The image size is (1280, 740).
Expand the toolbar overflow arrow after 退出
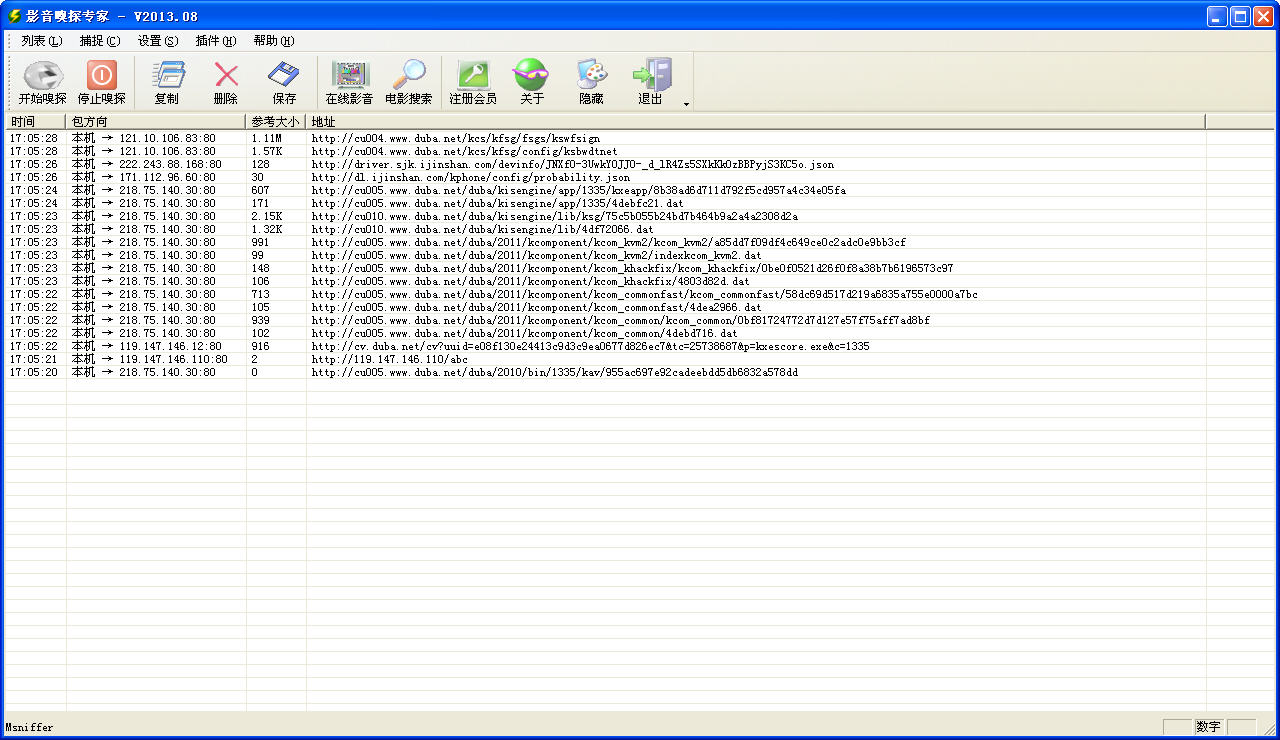click(686, 103)
